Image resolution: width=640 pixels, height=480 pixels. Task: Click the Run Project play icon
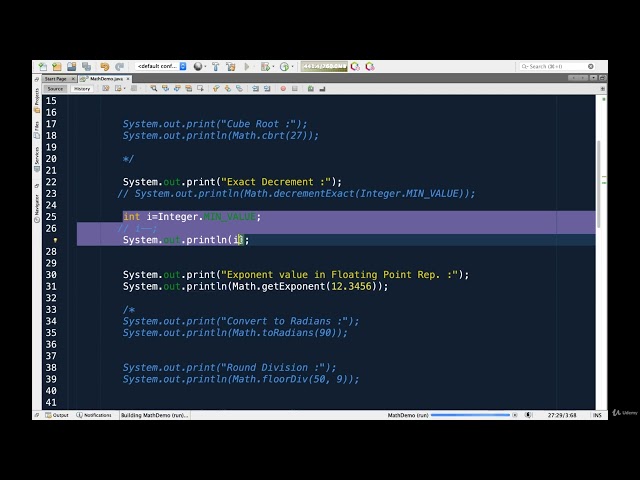coord(247,67)
